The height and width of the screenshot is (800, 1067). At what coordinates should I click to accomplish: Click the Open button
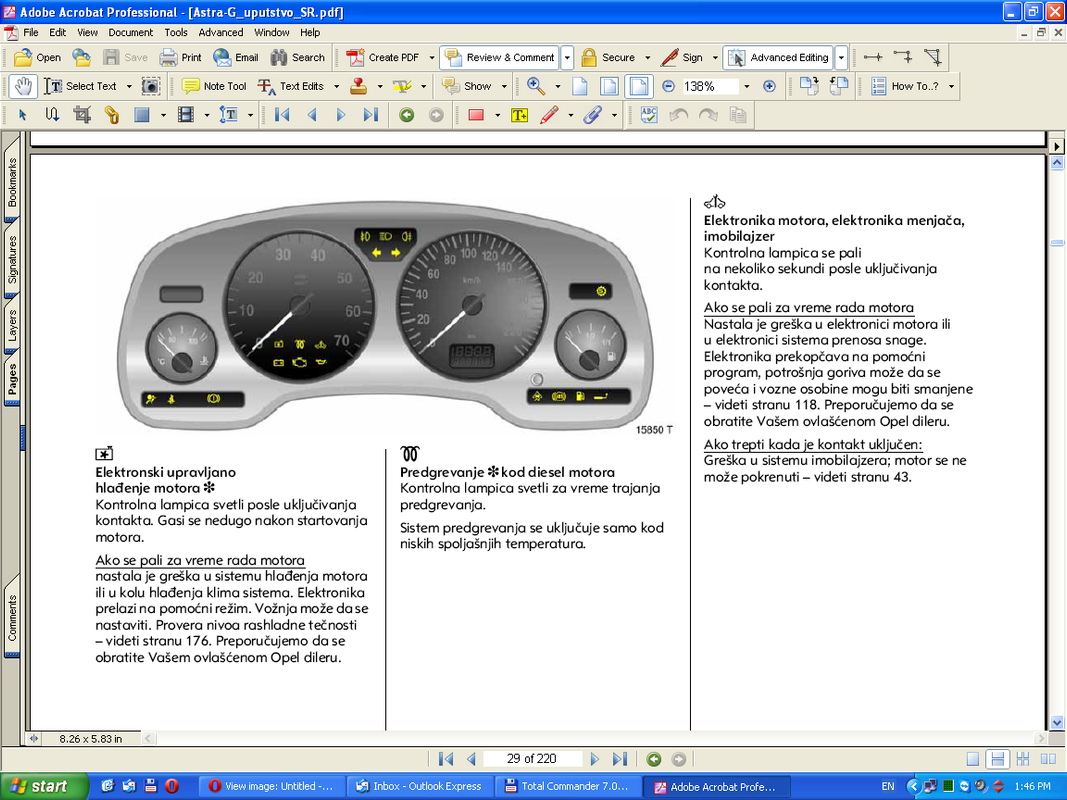37,58
